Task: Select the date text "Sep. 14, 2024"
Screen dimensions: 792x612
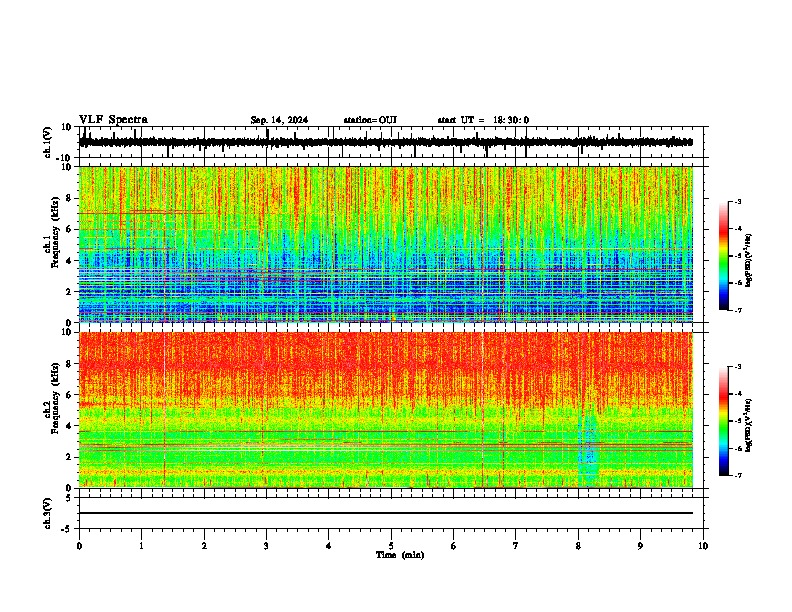Action: click(x=279, y=120)
